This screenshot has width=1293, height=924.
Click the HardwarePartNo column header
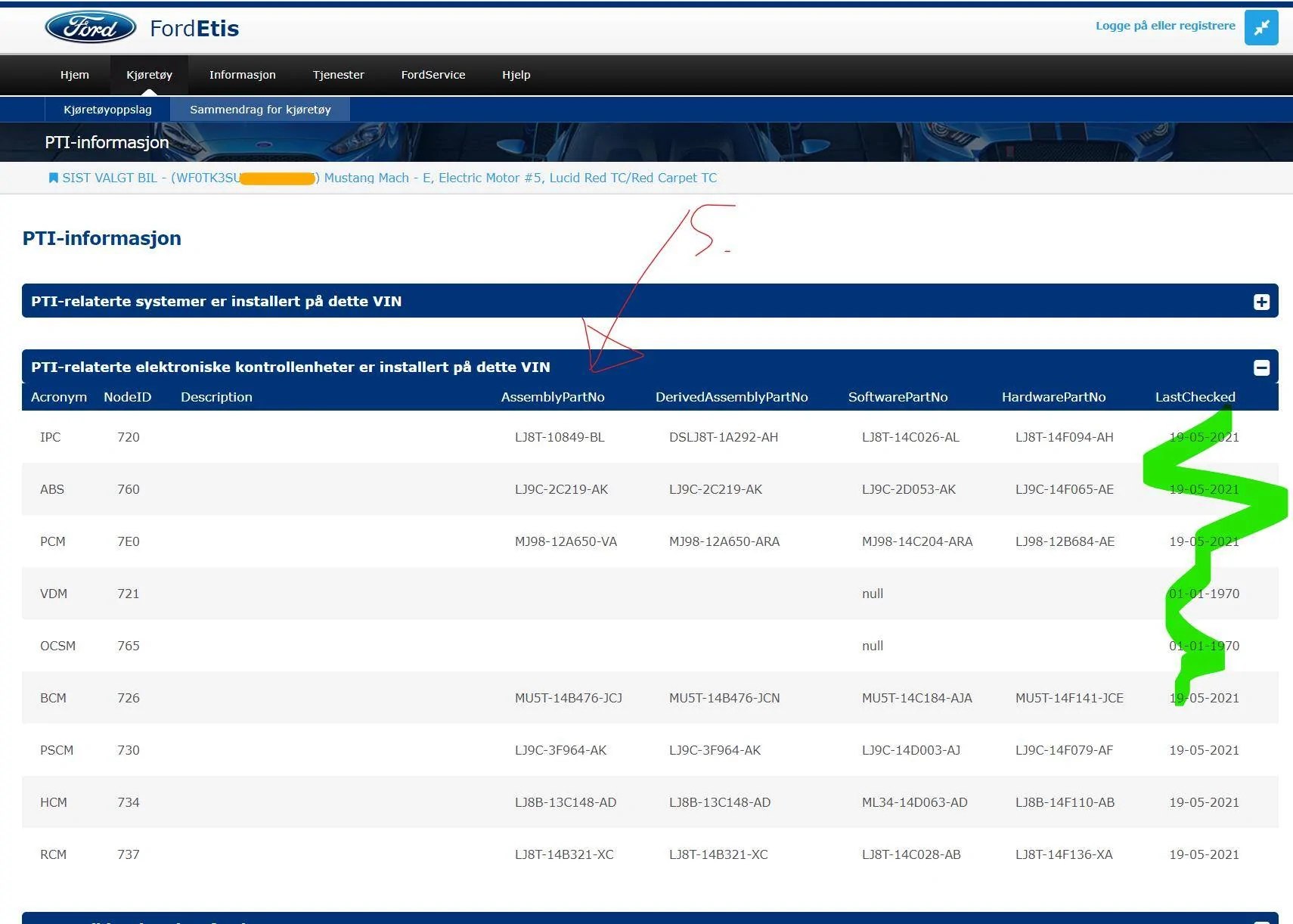pyautogui.click(x=1053, y=397)
